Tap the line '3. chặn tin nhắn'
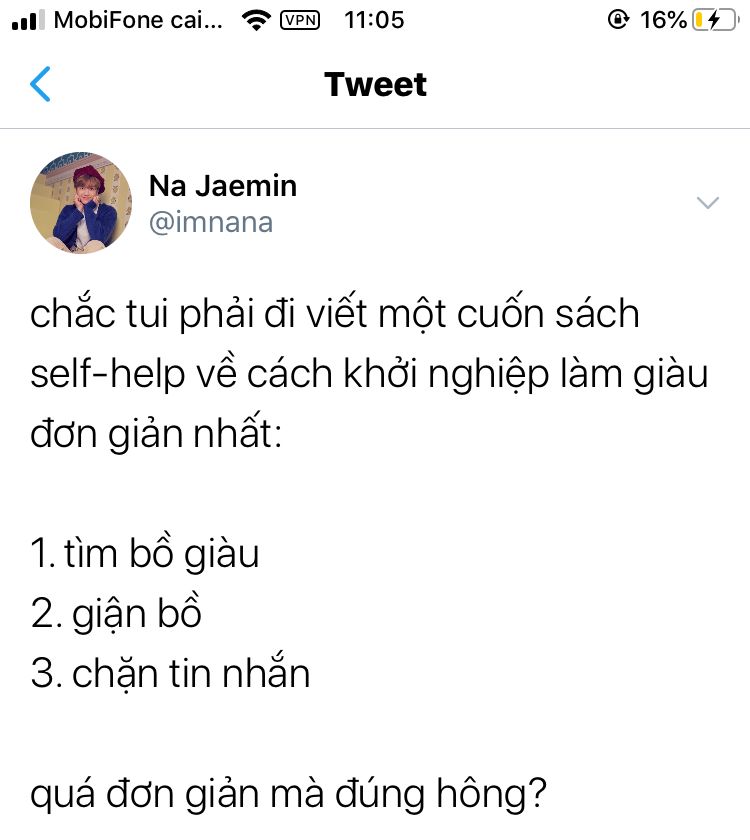Image resolution: width=750 pixels, height=840 pixels. tap(170, 672)
